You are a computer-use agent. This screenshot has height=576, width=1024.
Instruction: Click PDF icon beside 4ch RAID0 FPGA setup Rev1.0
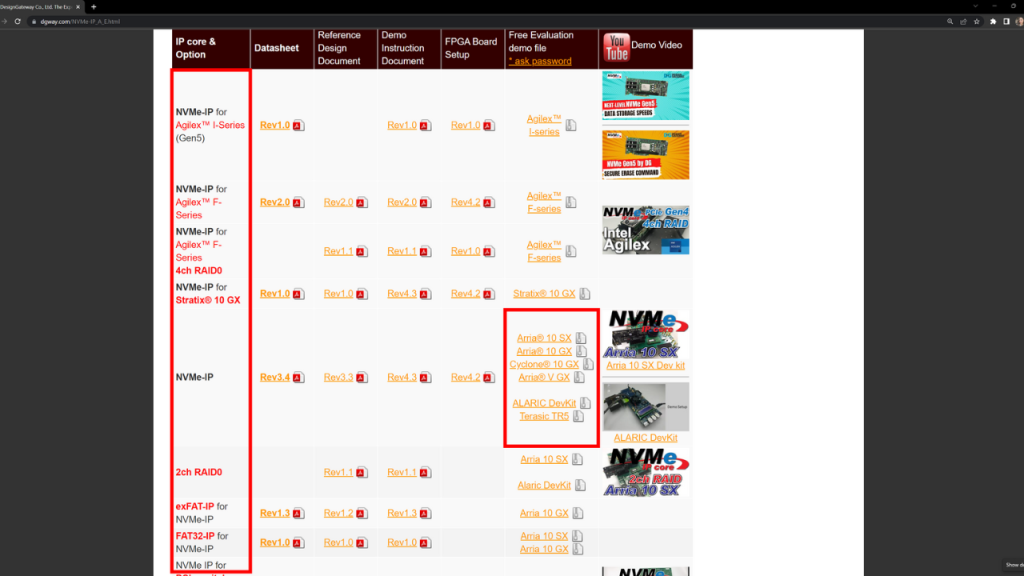point(489,251)
